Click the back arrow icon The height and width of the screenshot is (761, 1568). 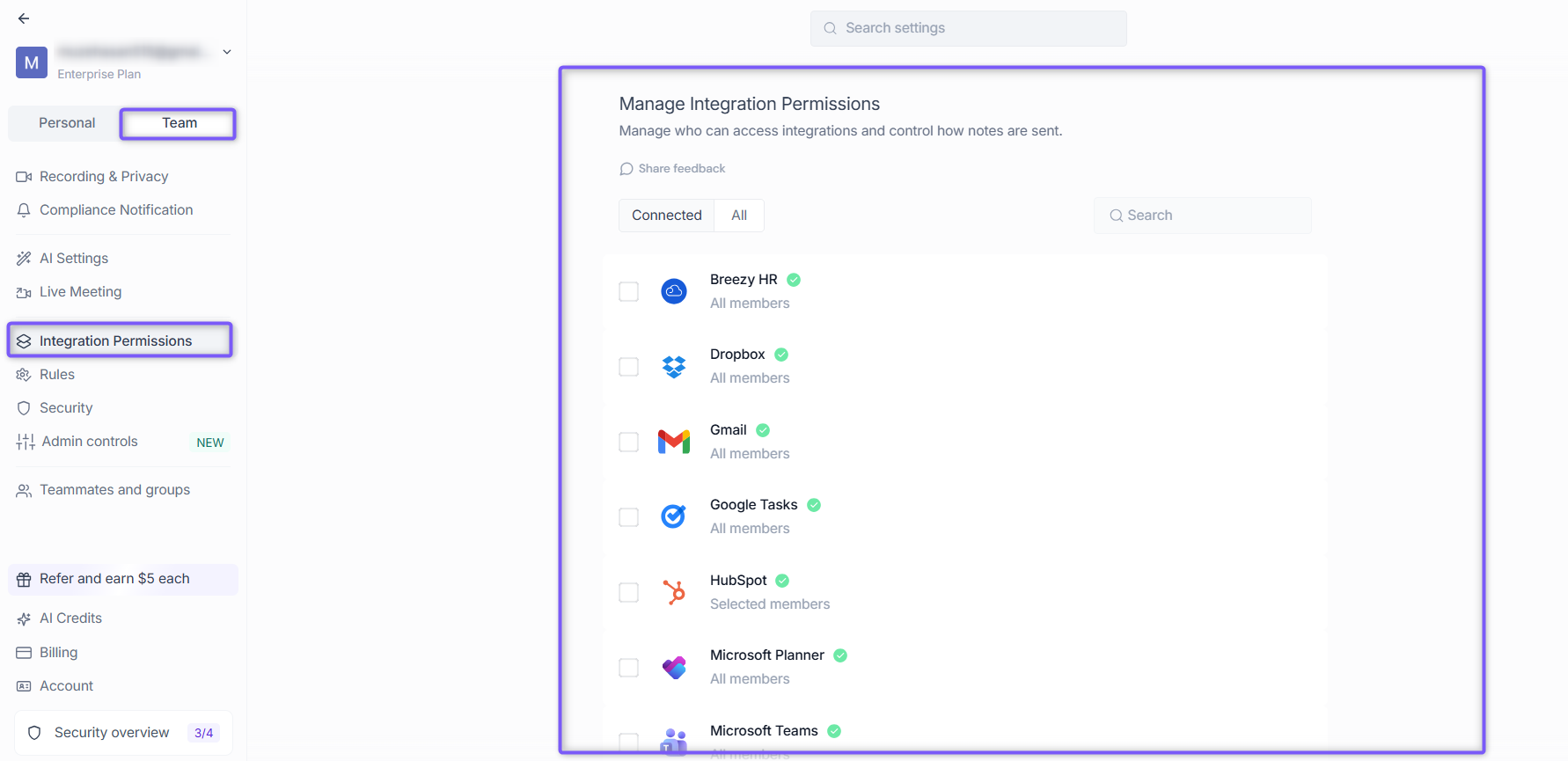[24, 18]
